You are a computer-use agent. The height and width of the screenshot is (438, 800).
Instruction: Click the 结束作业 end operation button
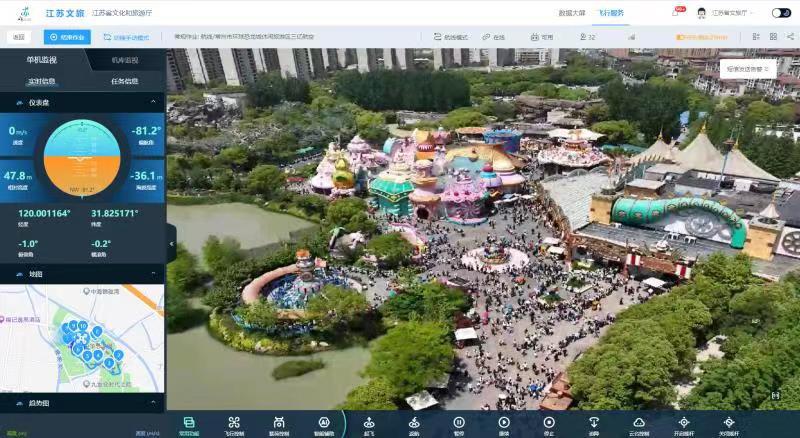click(67, 37)
